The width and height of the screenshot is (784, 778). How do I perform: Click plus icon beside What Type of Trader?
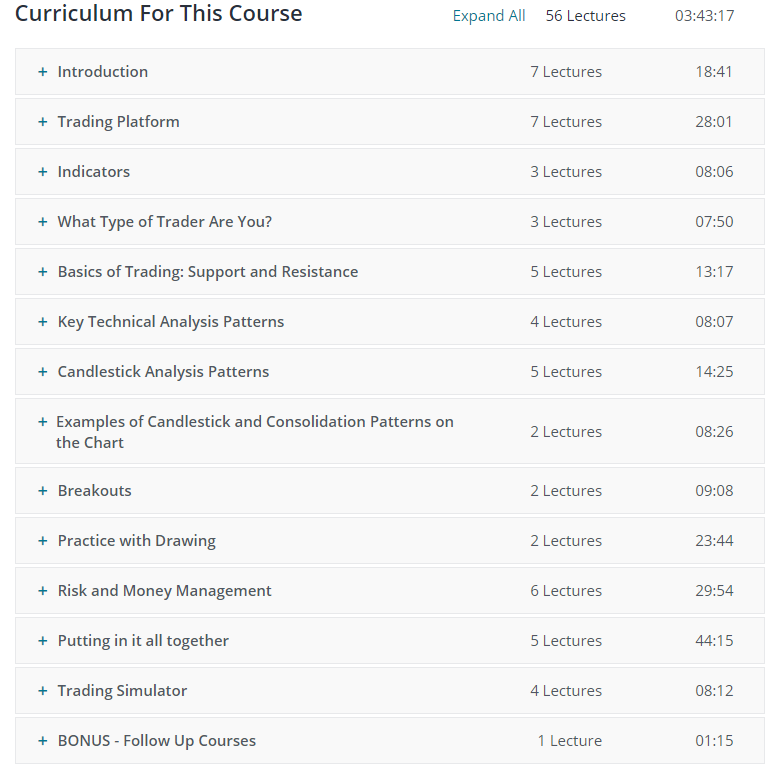43,222
